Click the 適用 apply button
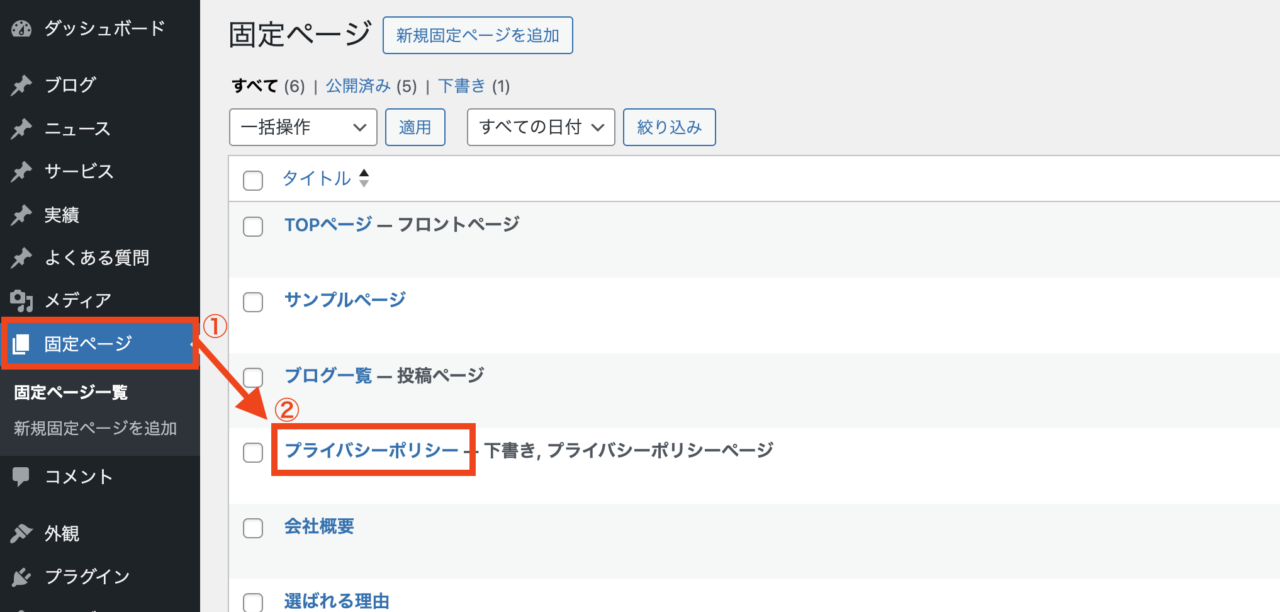 415,127
